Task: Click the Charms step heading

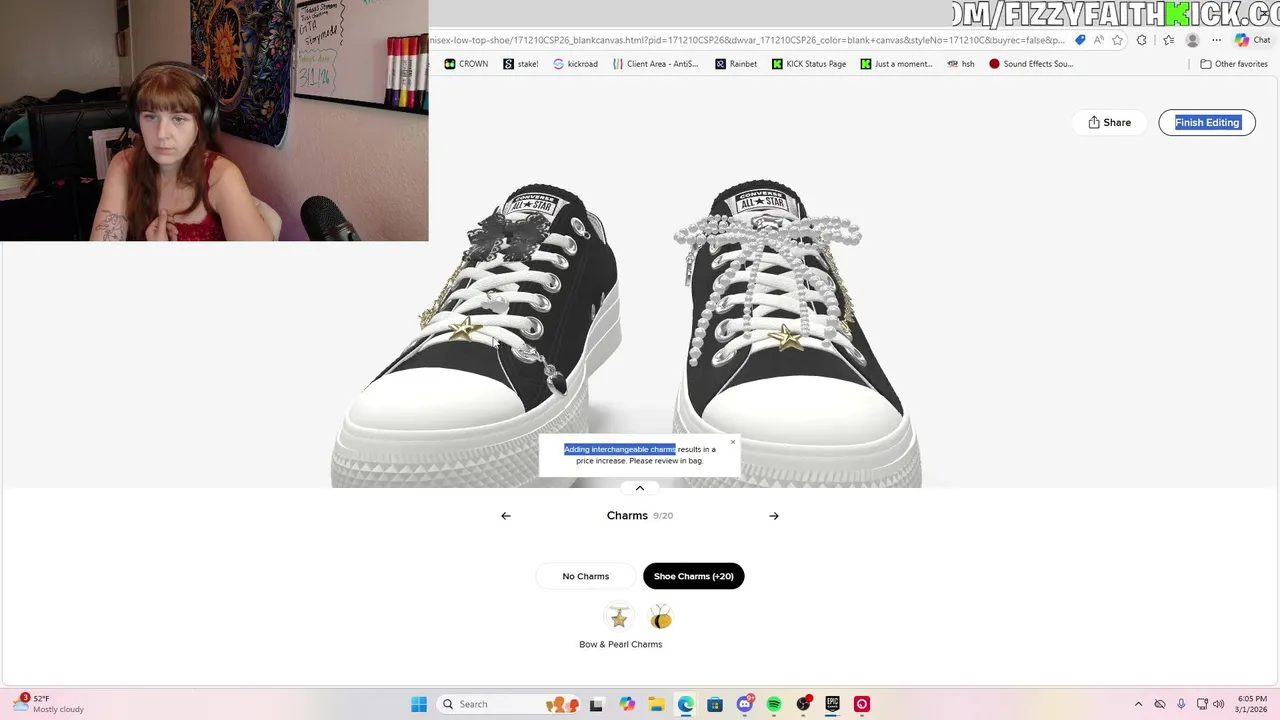Action: 627,516
